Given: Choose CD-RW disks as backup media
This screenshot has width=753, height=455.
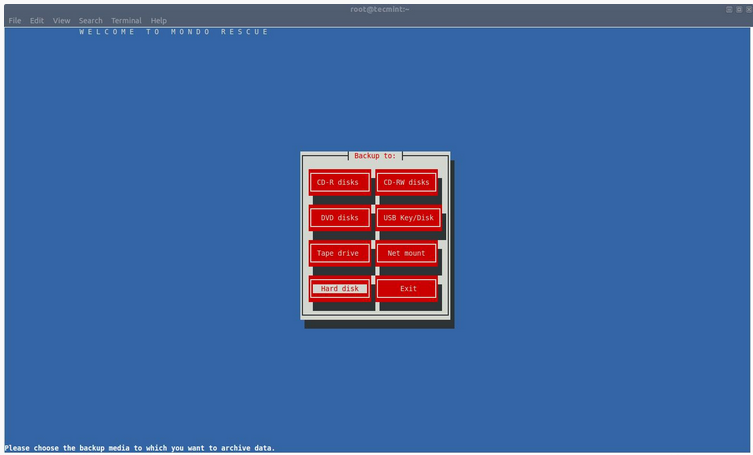Looking at the screenshot, I should point(406,182).
